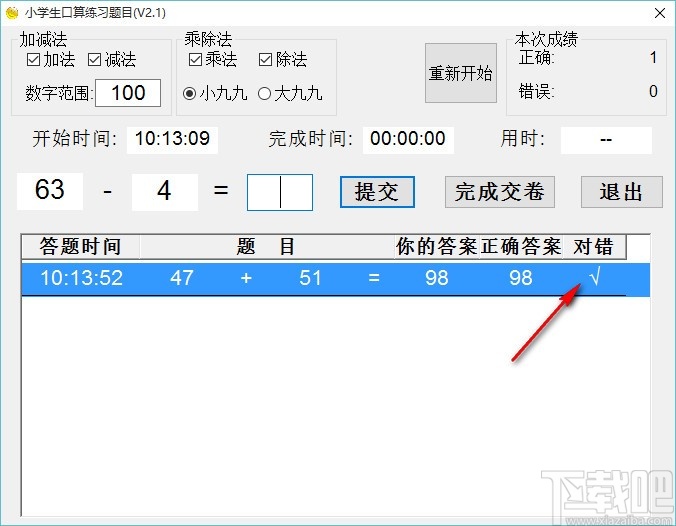
Task: Click the first operand 63
Action: tap(50, 191)
